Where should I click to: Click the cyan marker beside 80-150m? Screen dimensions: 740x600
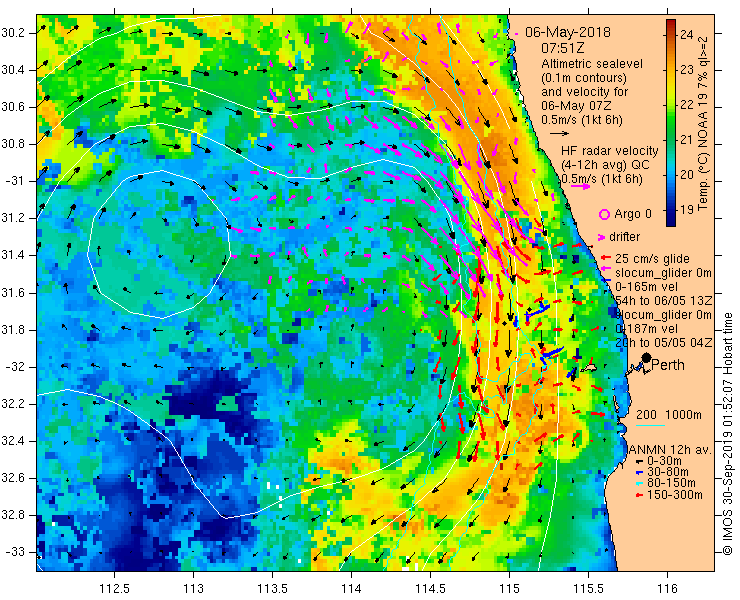pos(639,483)
